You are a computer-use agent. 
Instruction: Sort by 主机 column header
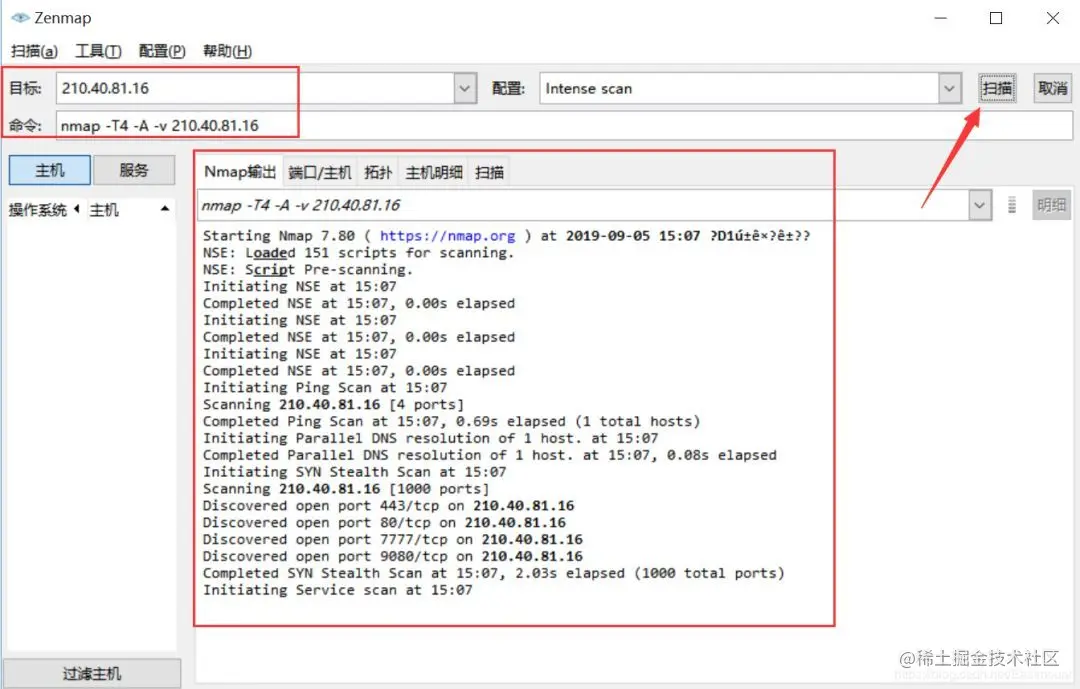coord(104,209)
